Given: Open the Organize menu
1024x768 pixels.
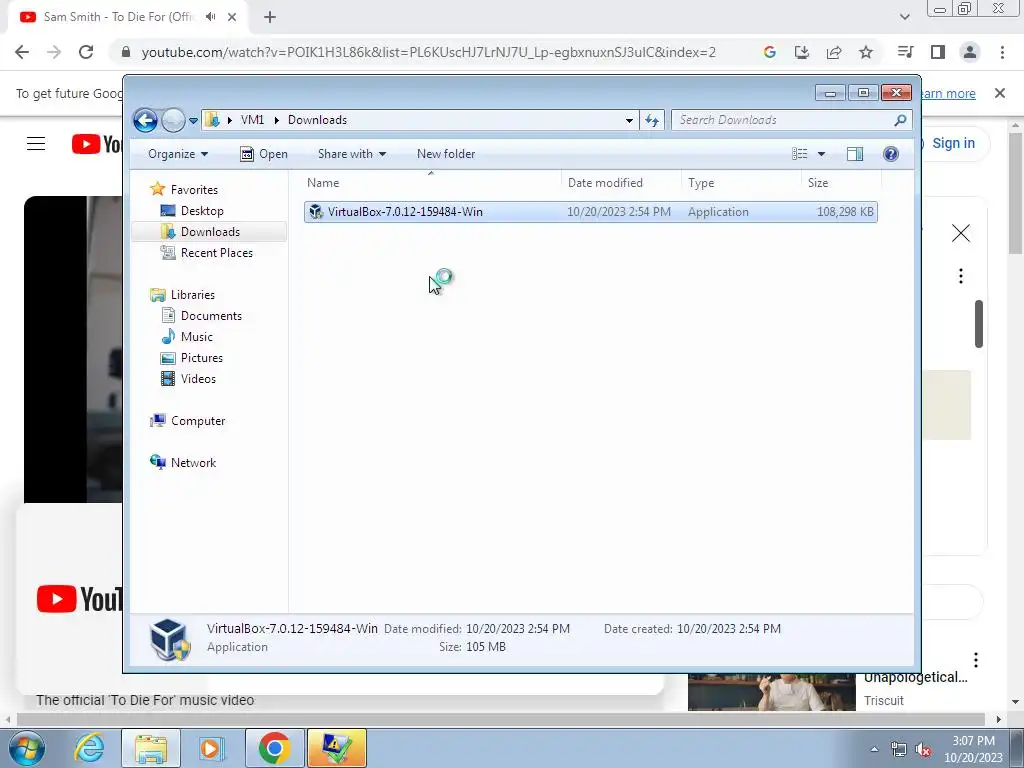Looking at the screenshot, I should point(178,154).
